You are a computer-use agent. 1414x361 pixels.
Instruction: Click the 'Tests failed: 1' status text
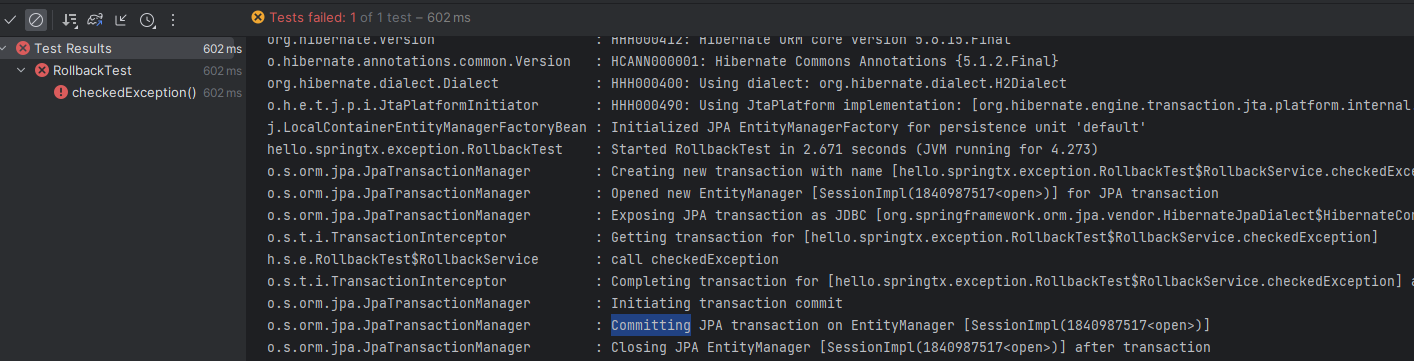[x=313, y=17]
